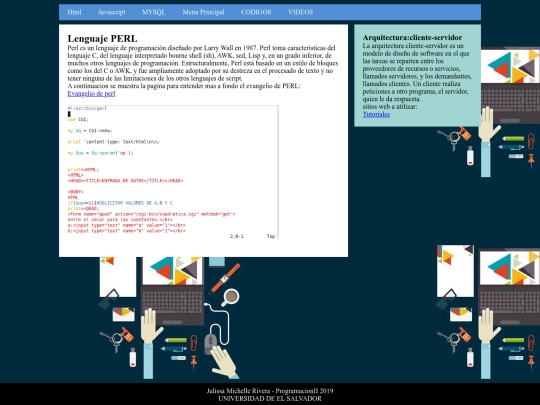Select the MYSQL navigation item
The height and width of the screenshot is (405, 540).
coord(154,12)
